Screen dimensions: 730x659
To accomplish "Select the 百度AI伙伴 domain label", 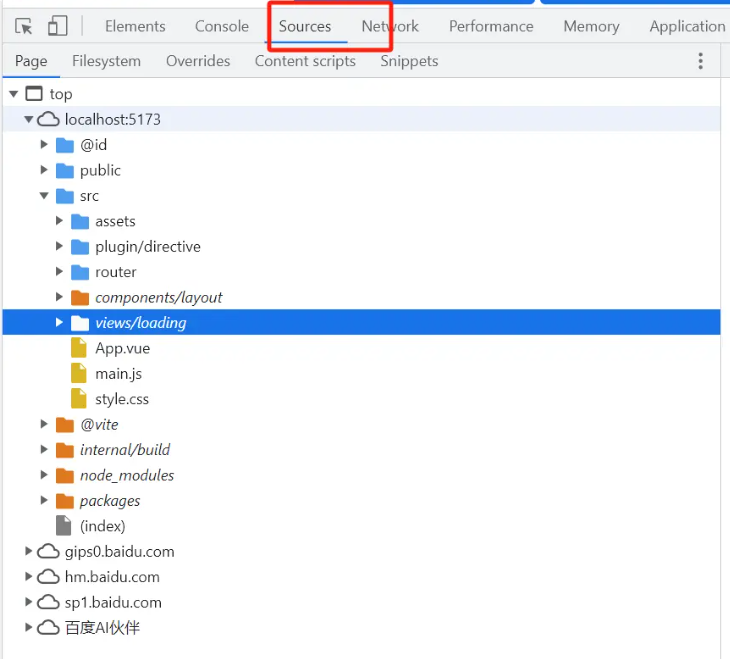I will pyautogui.click(x=102, y=628).
